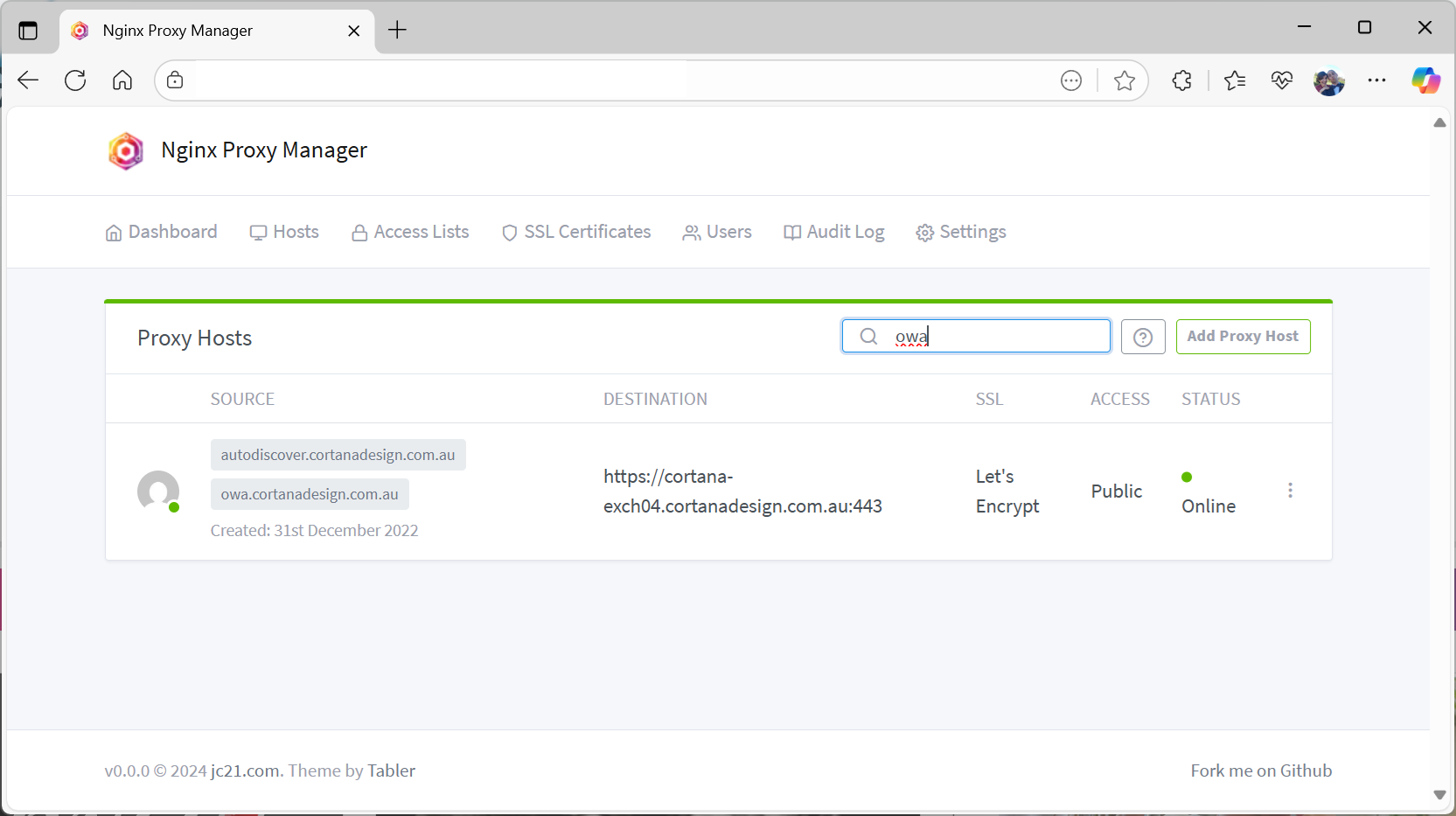This screenshot has width=1456, height=816.
Task: Click the SSL column header
Action: [x=989, y=399]
